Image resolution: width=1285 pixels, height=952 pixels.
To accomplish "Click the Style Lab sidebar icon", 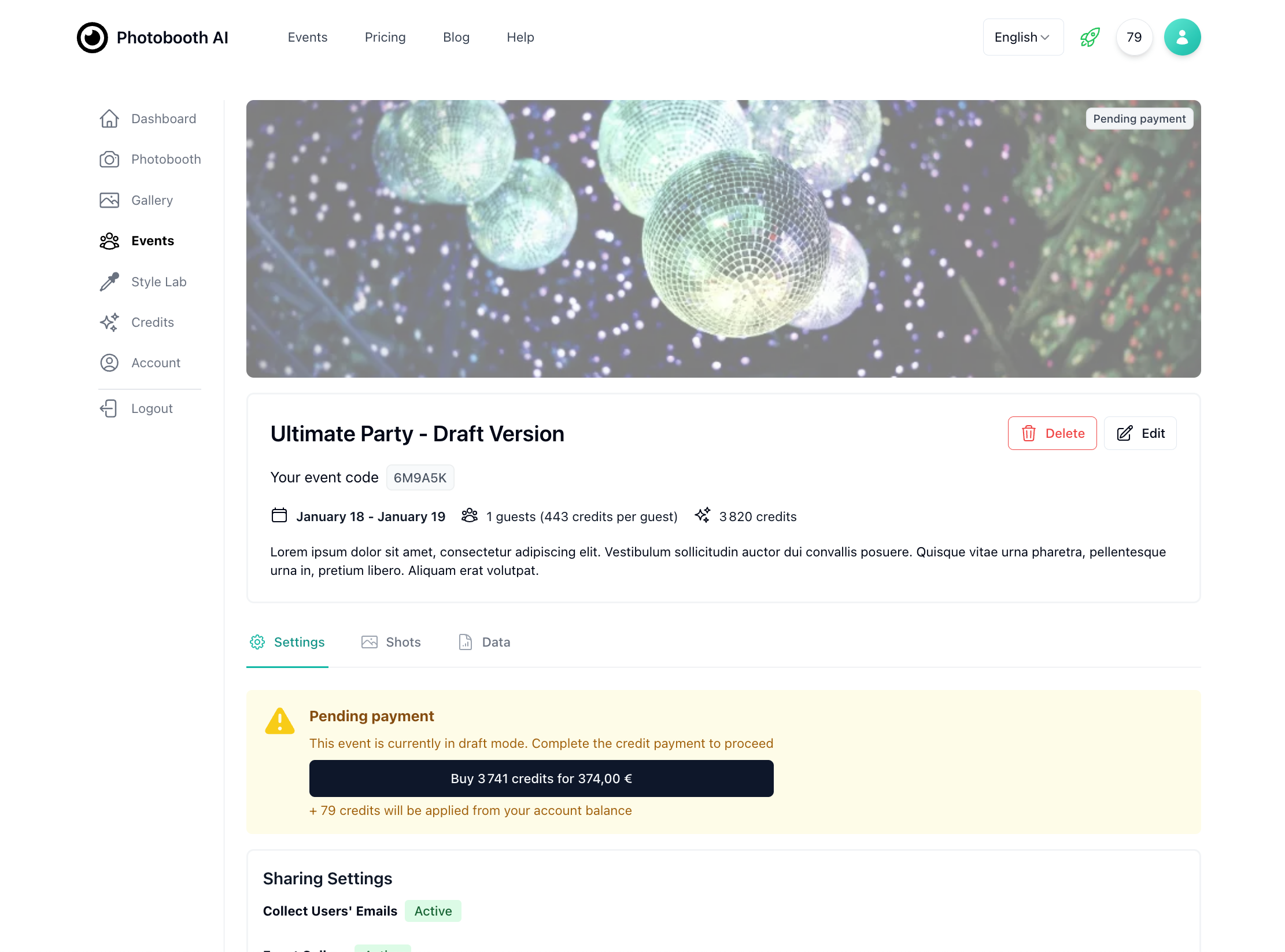I will 110,281.
